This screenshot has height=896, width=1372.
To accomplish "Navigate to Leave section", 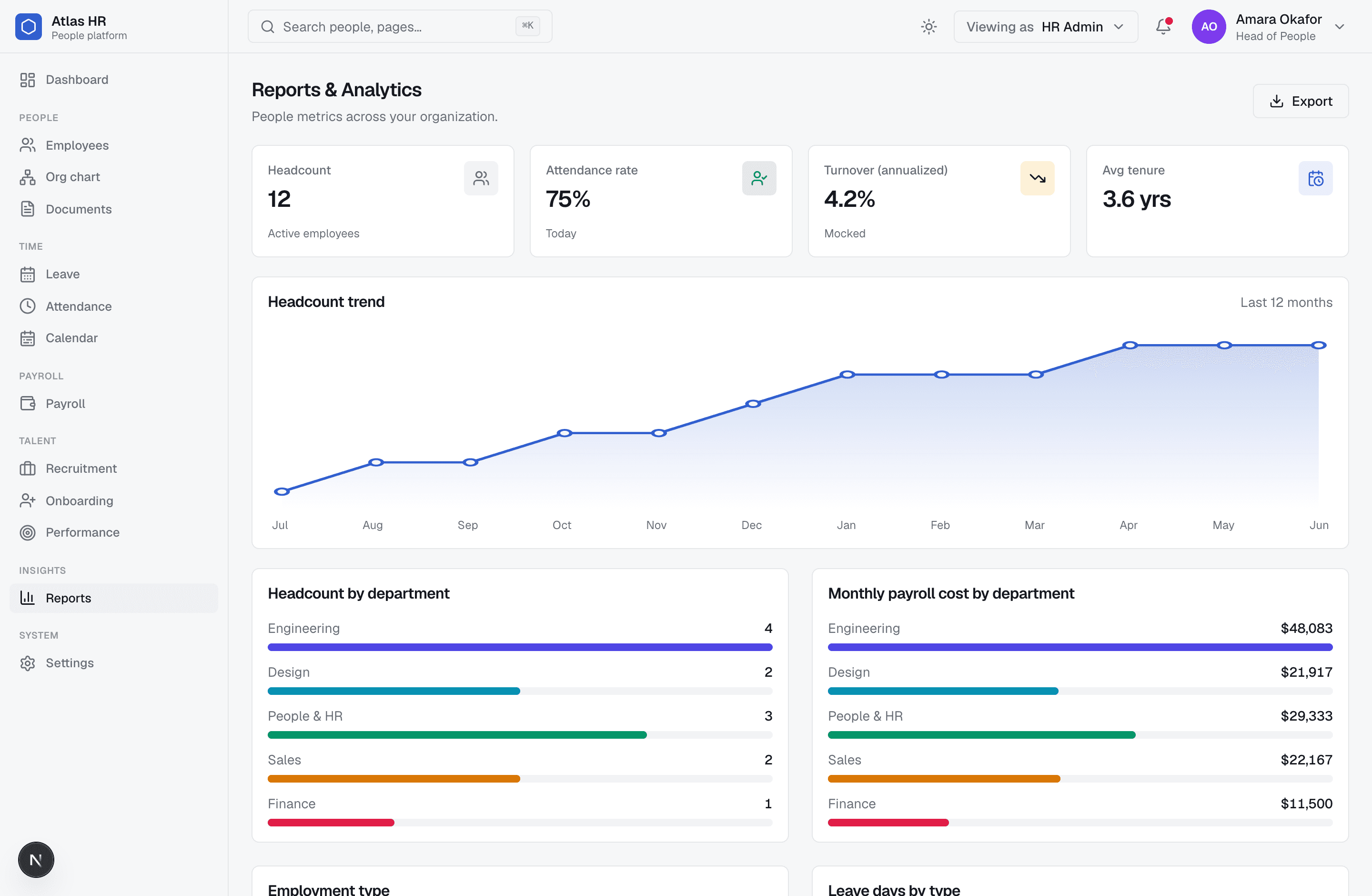I will (x=113, y=275).
